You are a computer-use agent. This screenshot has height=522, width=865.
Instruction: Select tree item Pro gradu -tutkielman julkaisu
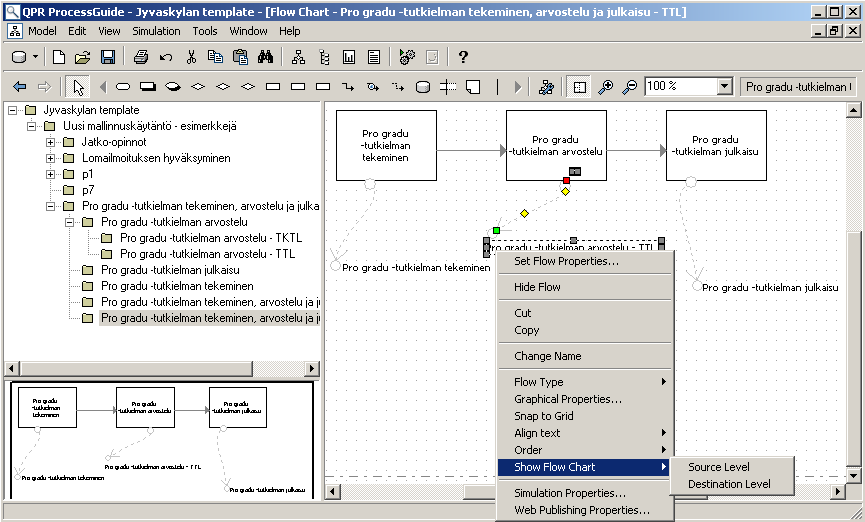[170, 270]
